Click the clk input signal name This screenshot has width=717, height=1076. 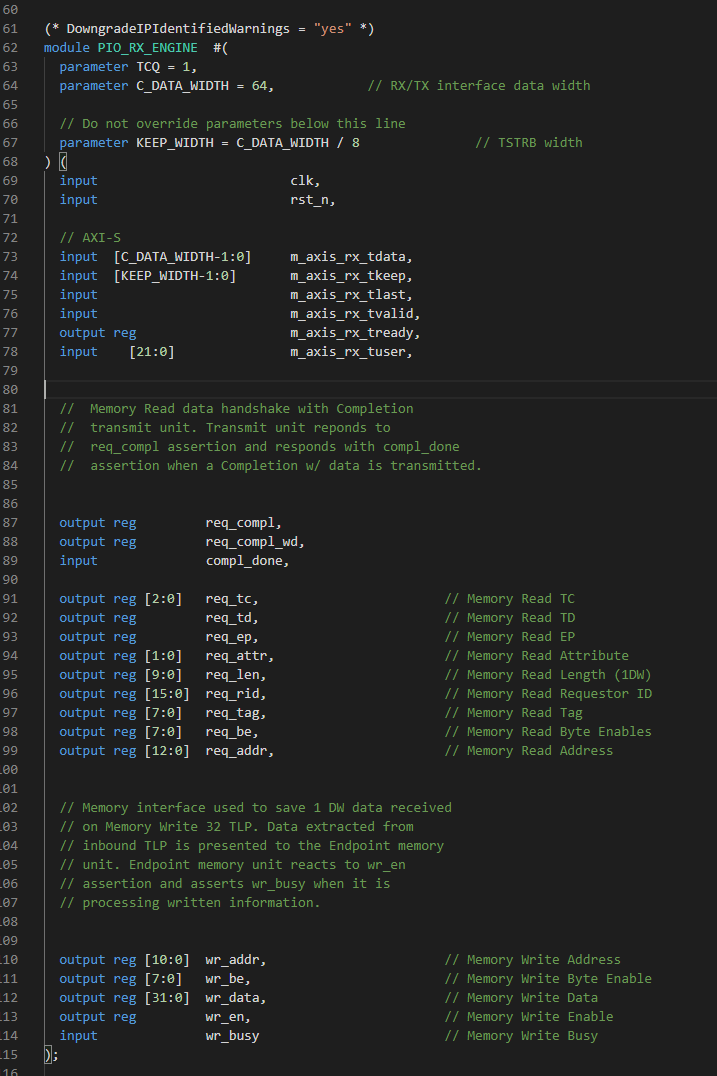click(302, 180)
